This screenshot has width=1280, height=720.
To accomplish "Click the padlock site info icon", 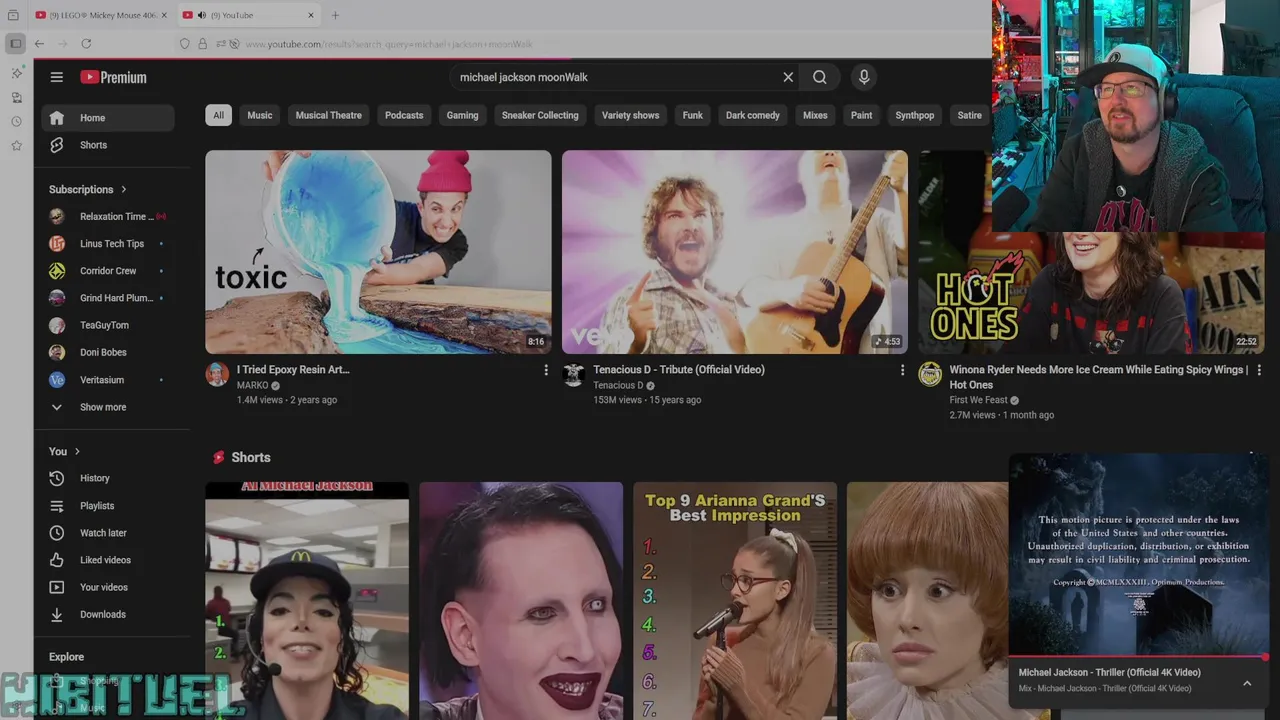I will pyautogui.click(x=203, y=44).
